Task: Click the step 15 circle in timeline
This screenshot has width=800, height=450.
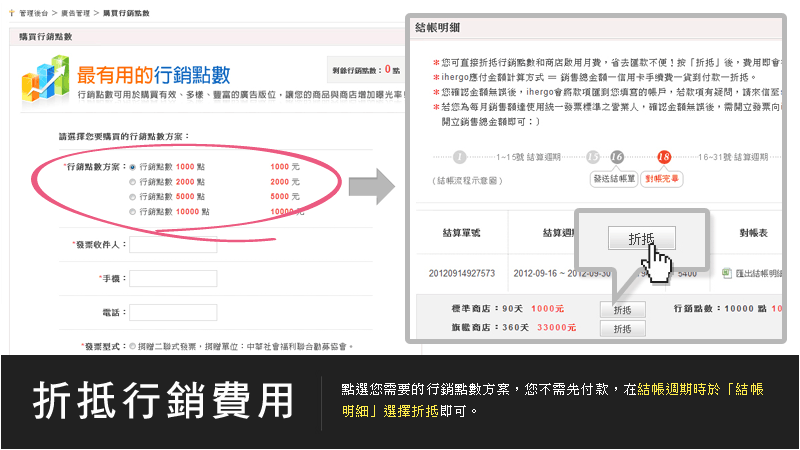Action: click(x=593, y=157)
